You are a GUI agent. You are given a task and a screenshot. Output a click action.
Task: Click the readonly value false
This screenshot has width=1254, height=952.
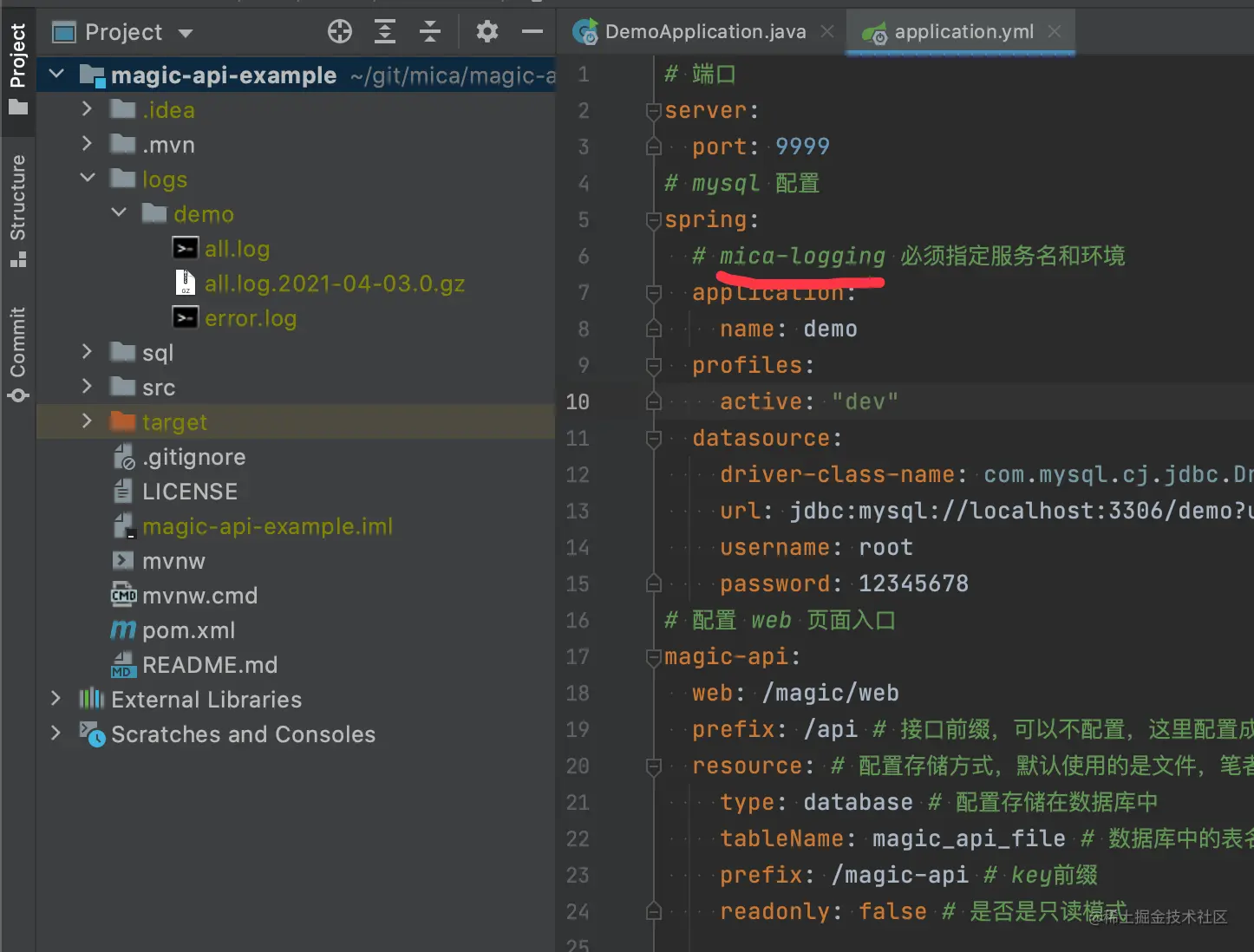coord(892,911)
